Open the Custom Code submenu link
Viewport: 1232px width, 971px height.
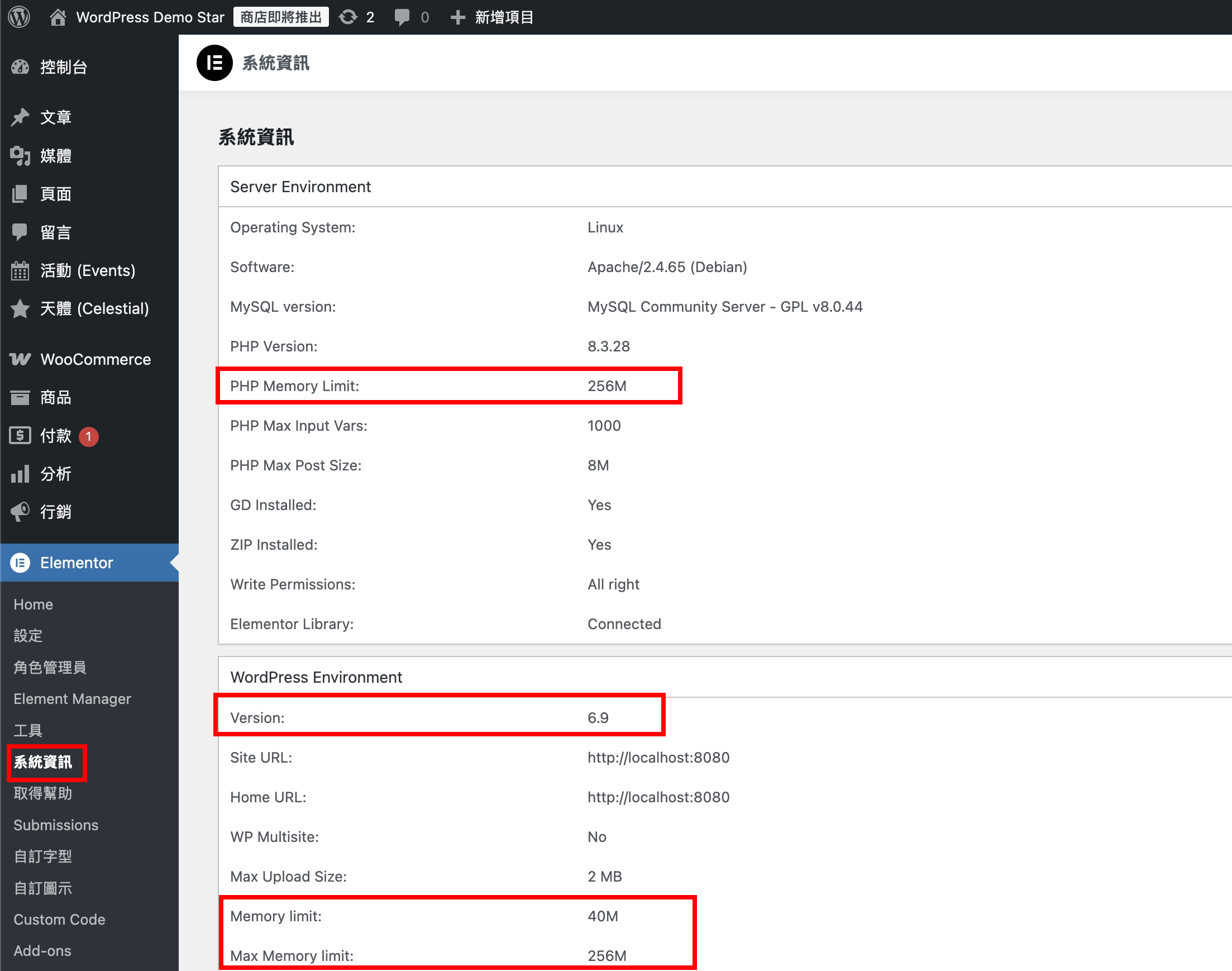[59, 919]
